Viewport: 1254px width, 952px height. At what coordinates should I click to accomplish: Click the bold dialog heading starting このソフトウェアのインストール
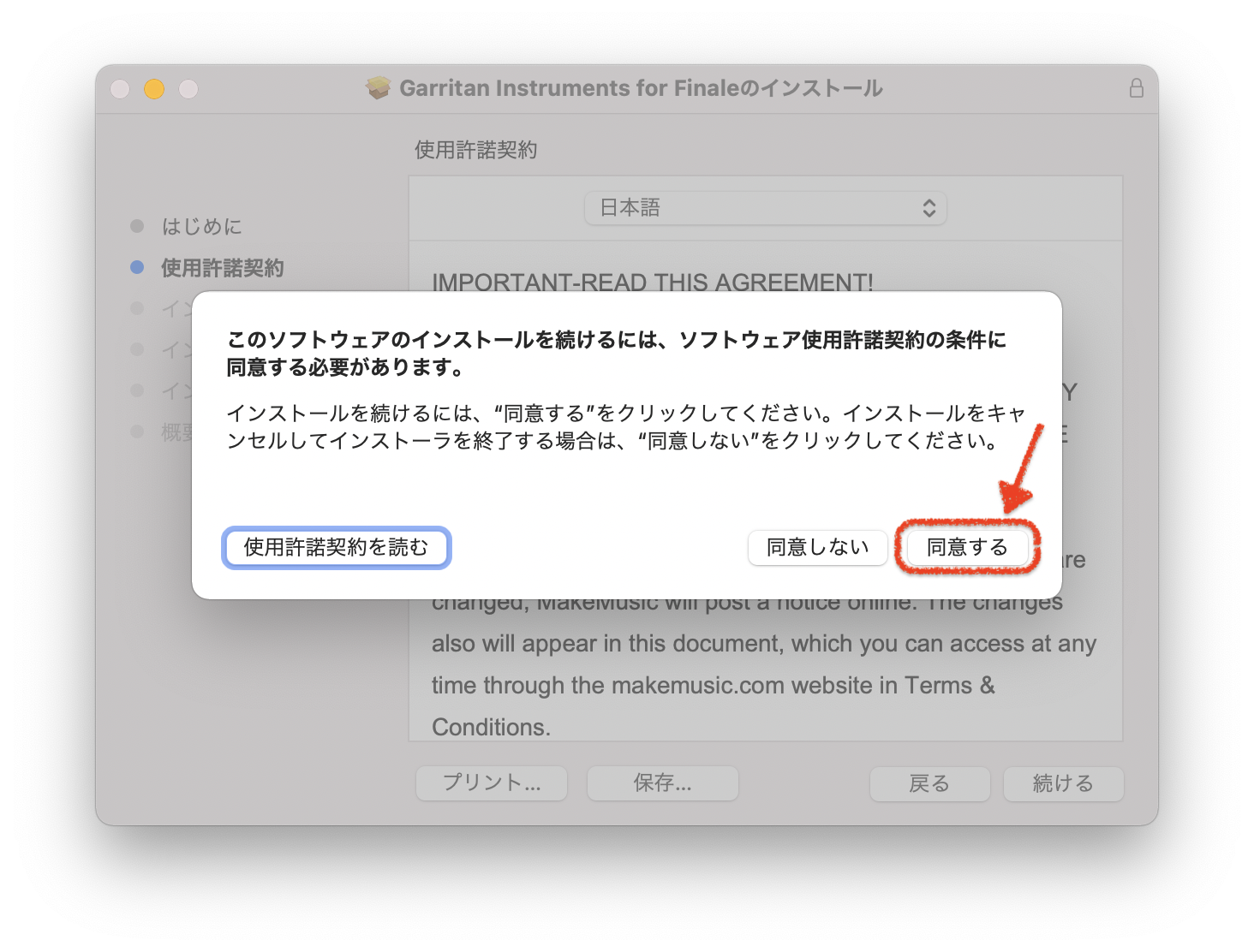click(x=617, y=354)
